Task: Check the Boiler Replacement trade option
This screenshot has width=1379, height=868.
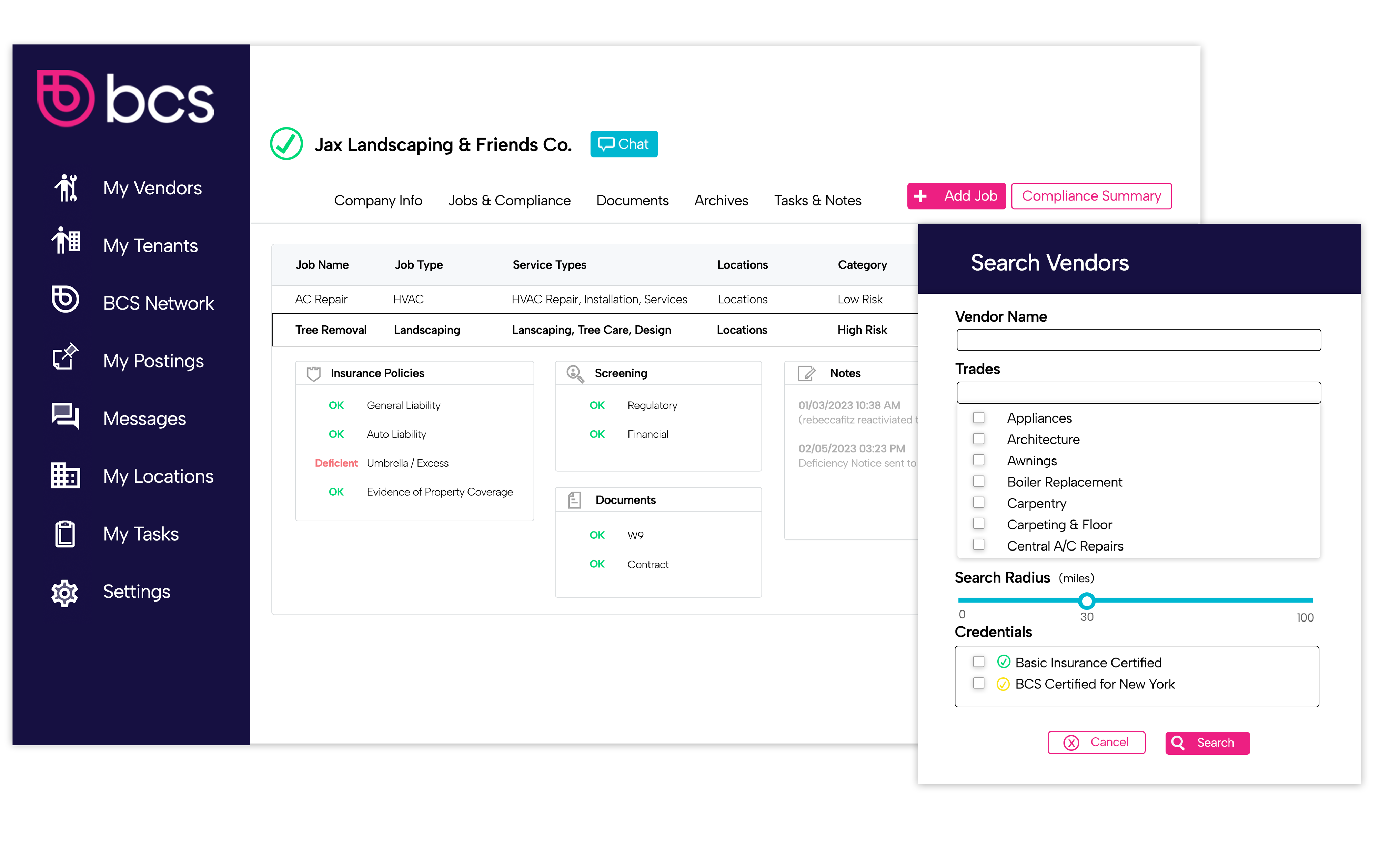Action: [978, 481]
